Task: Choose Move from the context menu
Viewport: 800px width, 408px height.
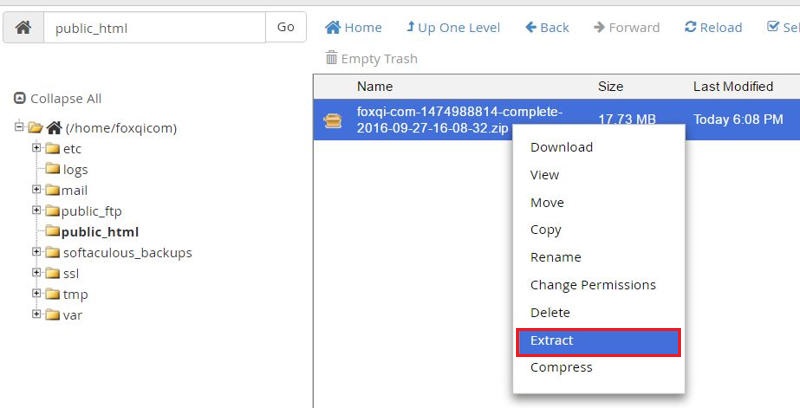Action: (x=547, y=202)
